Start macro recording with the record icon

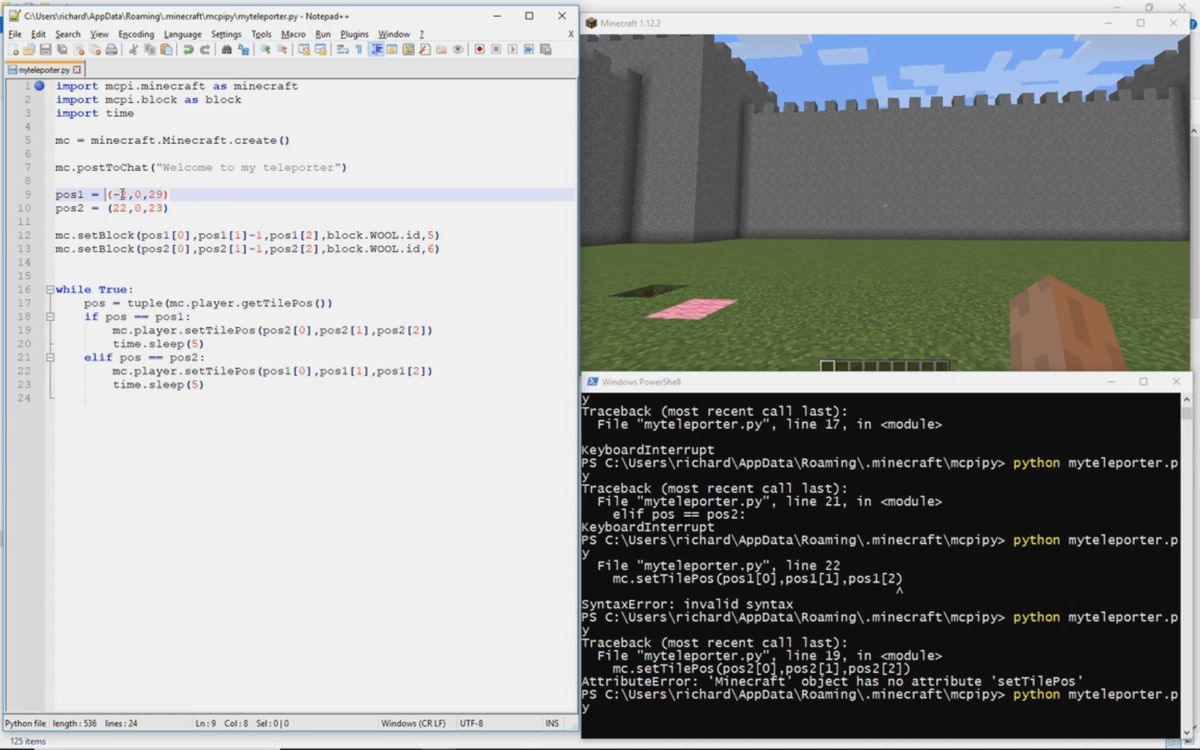(x=479, y=49)
